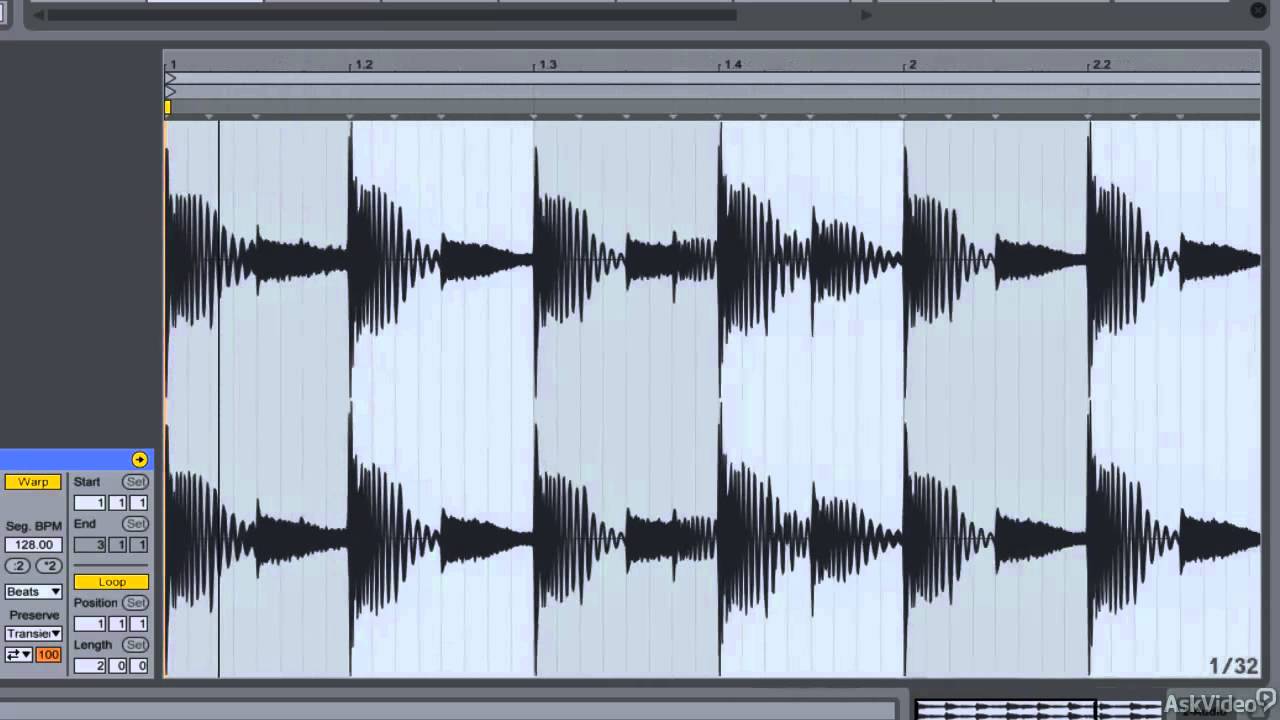This screenshot has width=1280, height=720.
Task: Click the orange transient envelope 100 field
Action: (x=48, y=655)
